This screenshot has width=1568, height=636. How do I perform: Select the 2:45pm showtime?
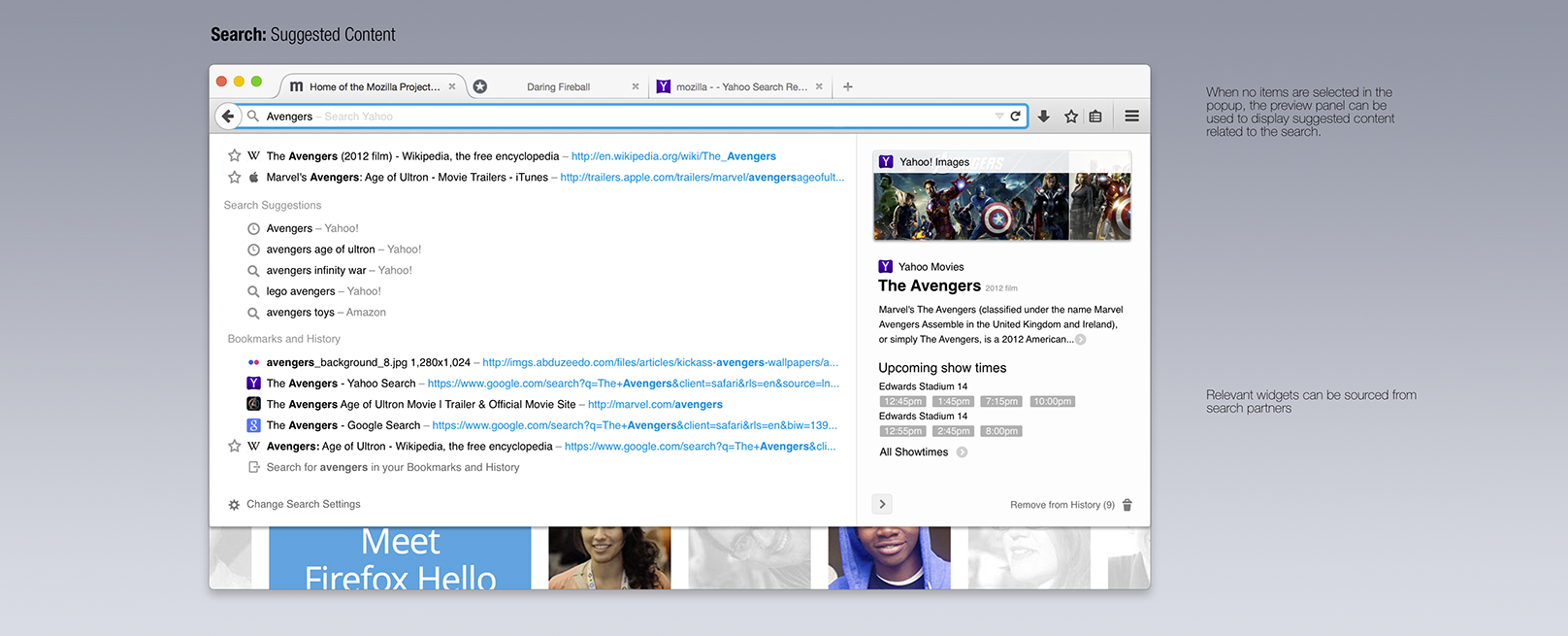pos(954,431)
